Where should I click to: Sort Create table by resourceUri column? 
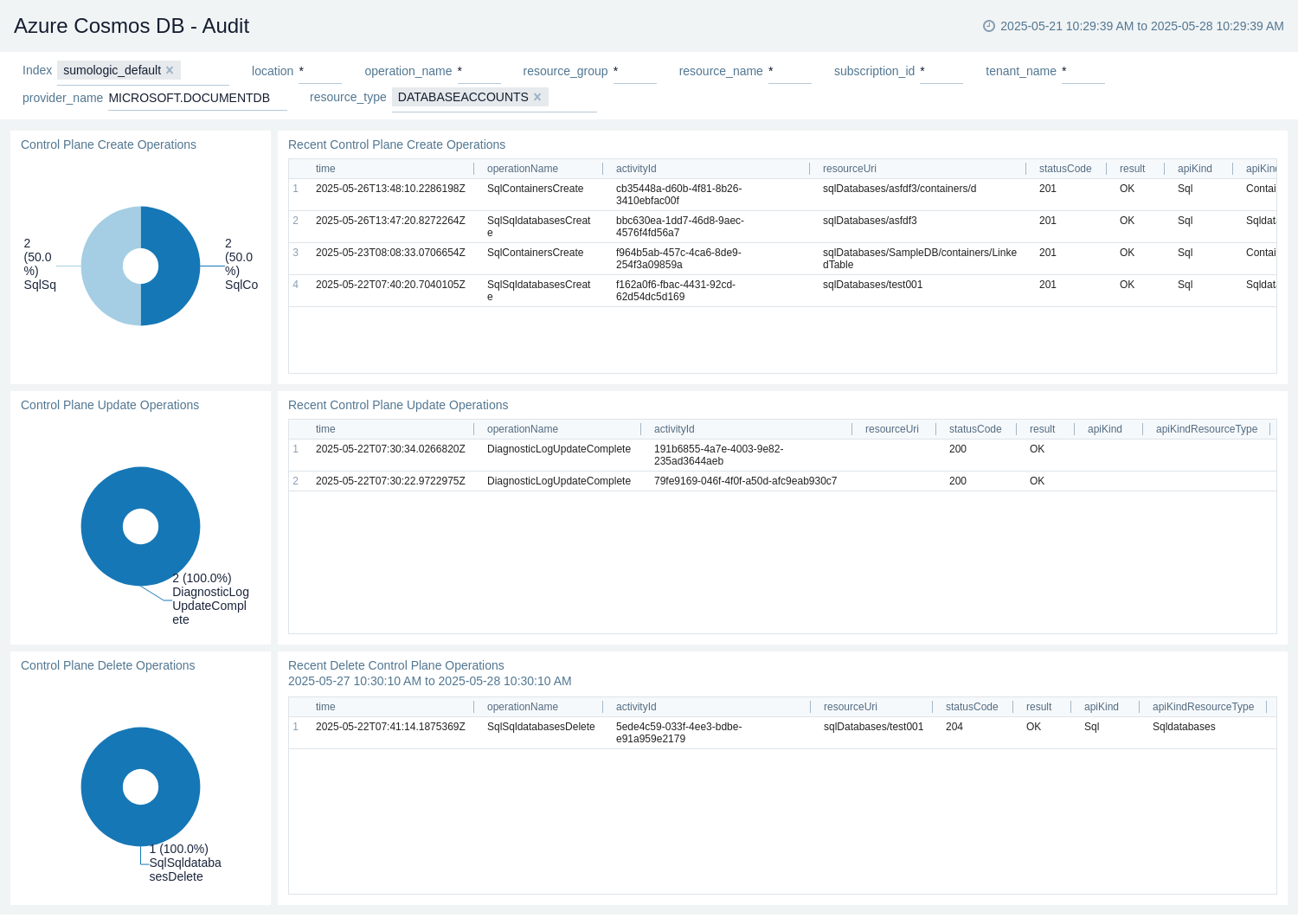[850, 169]
